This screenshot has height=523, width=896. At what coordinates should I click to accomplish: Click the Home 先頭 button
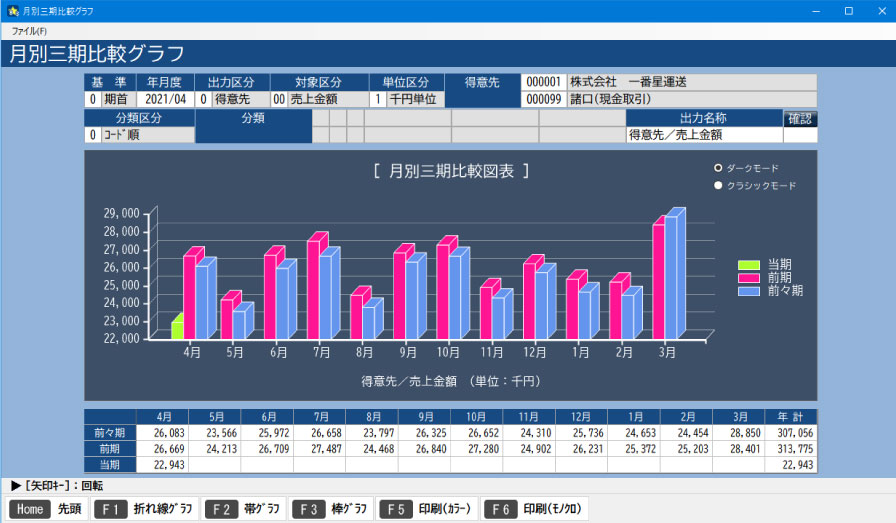(x=45, y=509)
